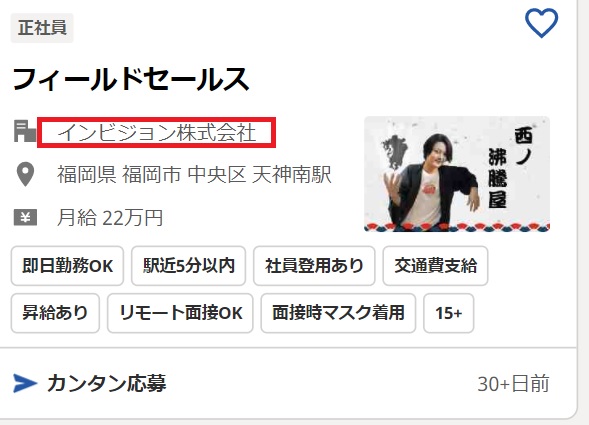Expand more tags with 15+
Viewport: 589px width, 425px height.
pos(449,313)
